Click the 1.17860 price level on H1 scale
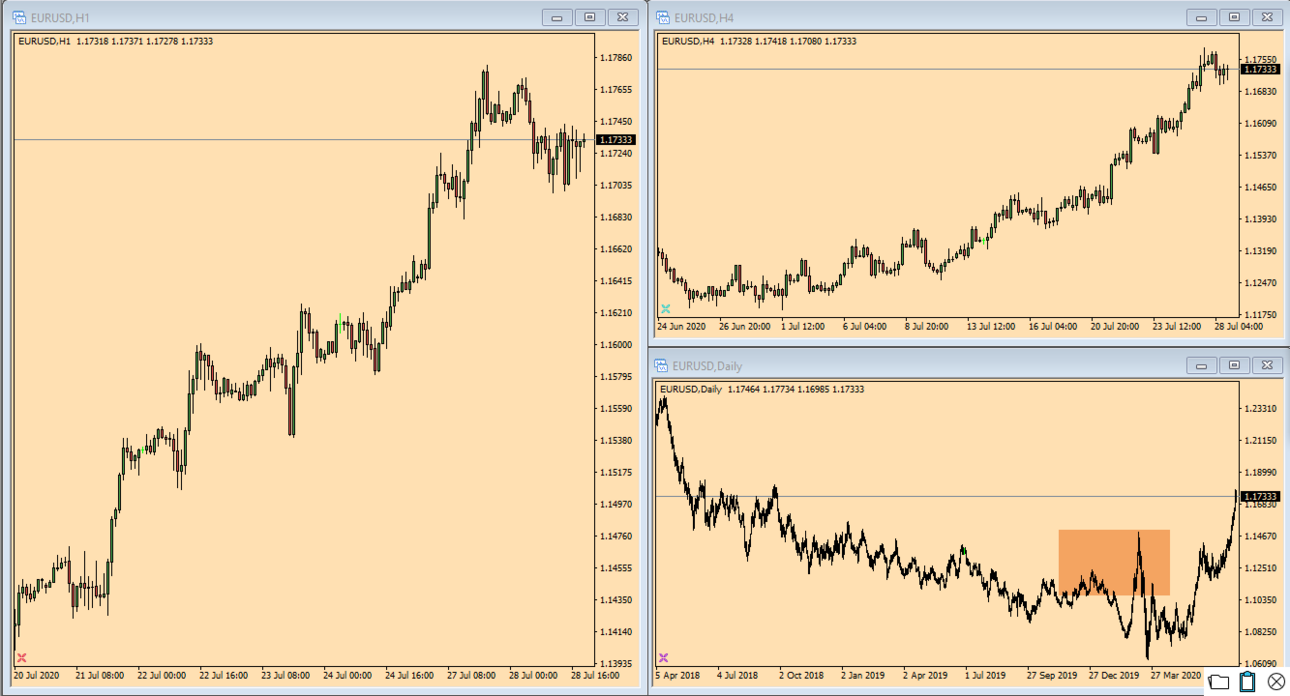 [617, 58]
